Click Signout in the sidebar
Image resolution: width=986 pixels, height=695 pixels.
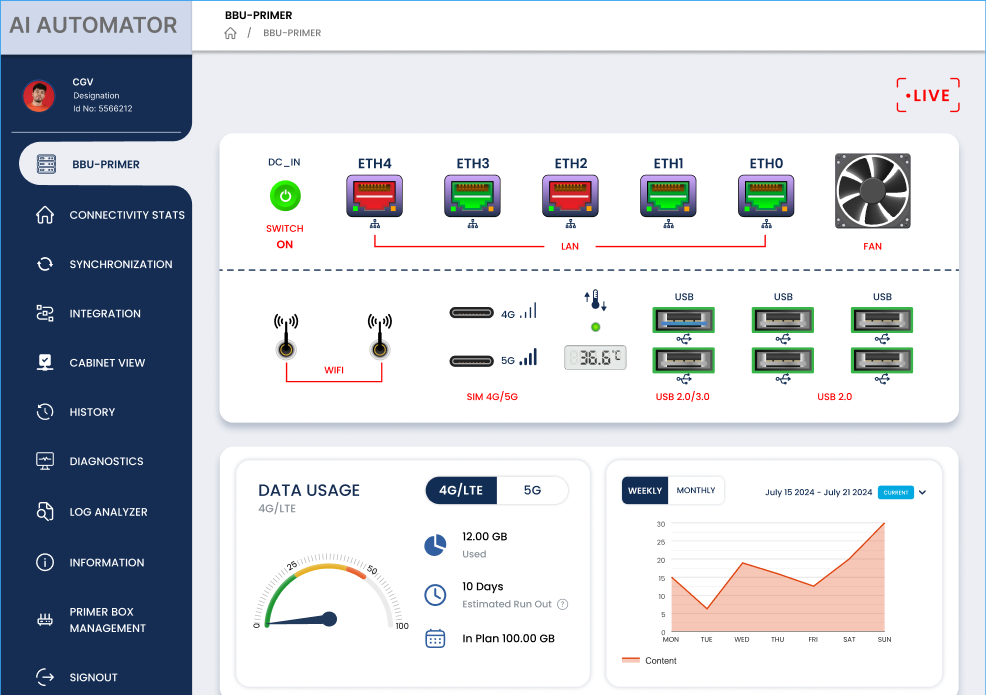[x=93, y=677]
